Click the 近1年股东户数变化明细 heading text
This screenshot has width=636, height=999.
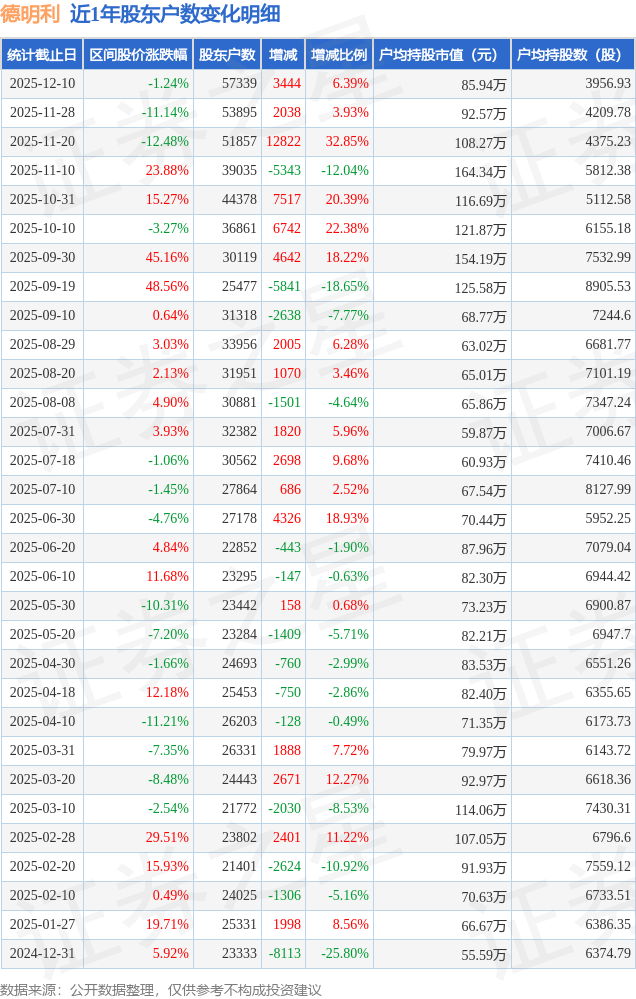pyautogui.click(x=175, y=14)
